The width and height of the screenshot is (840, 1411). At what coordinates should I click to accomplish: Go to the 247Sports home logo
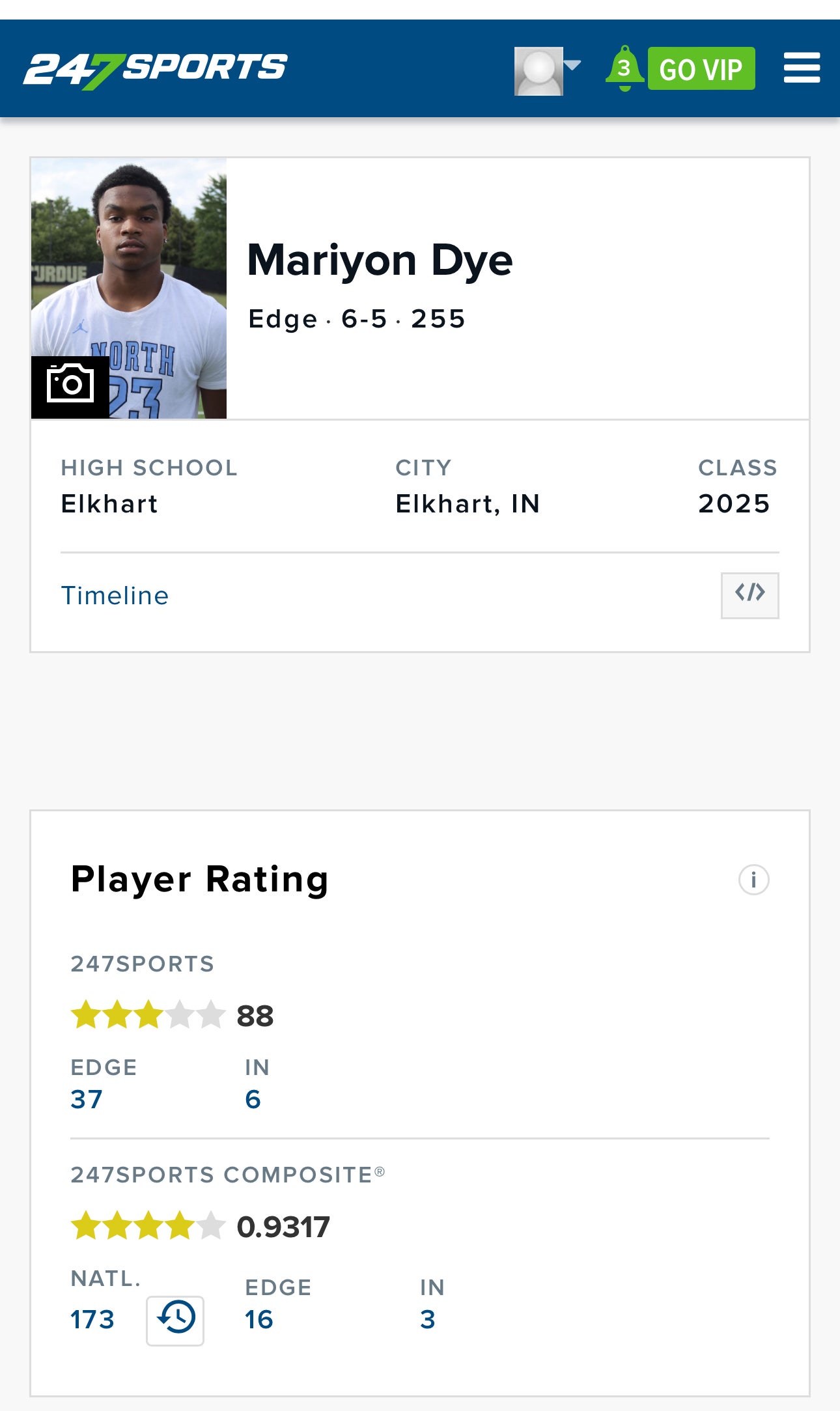pos(155,69)
